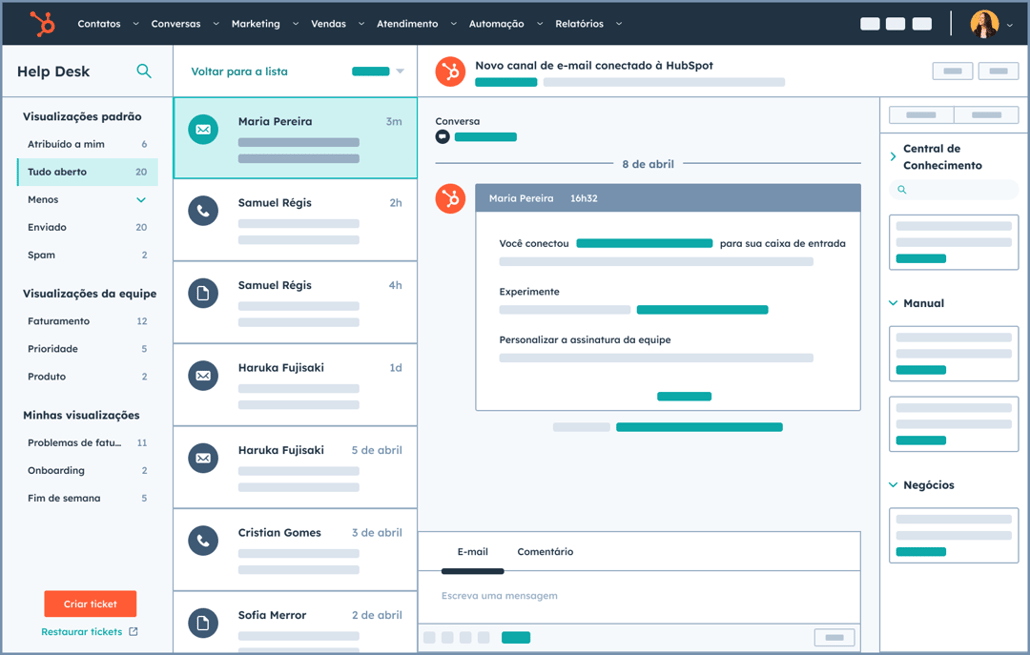The height and width of the screenshot is (655, 1030).
Task: Open the Help Desk search icon
Action: coord(144,71)
